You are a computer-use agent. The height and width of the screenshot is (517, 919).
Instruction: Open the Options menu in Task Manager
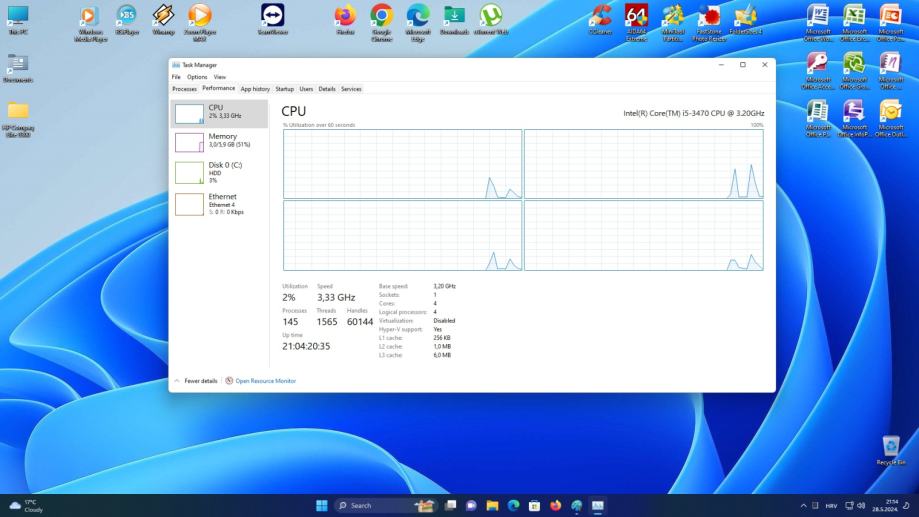coord(197,77)
